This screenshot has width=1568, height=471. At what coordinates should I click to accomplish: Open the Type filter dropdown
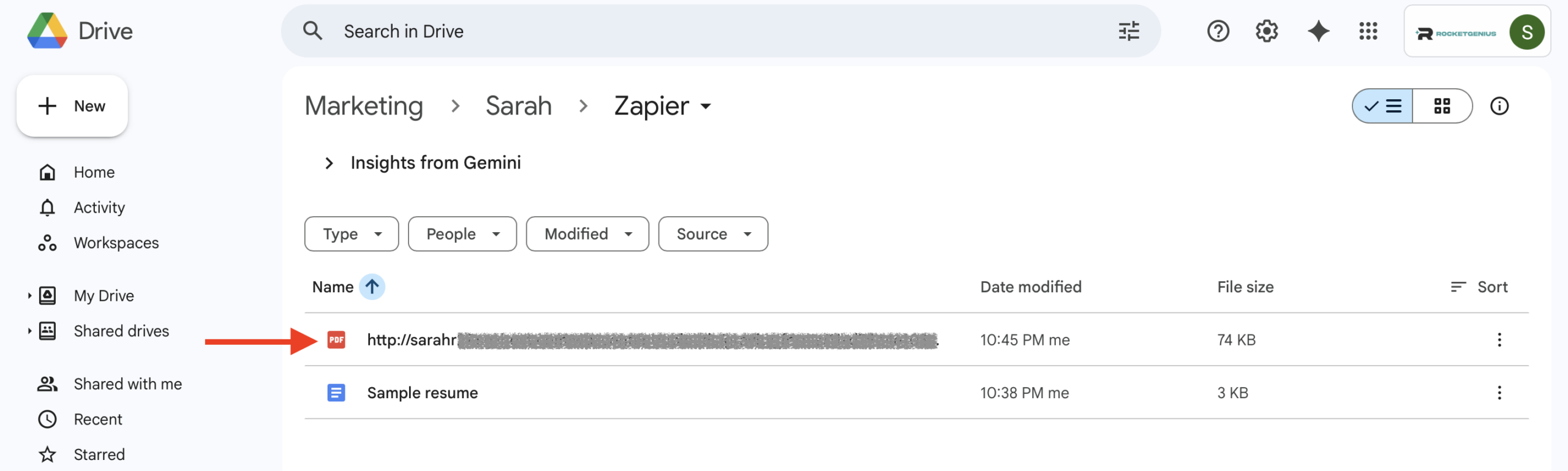351,233
